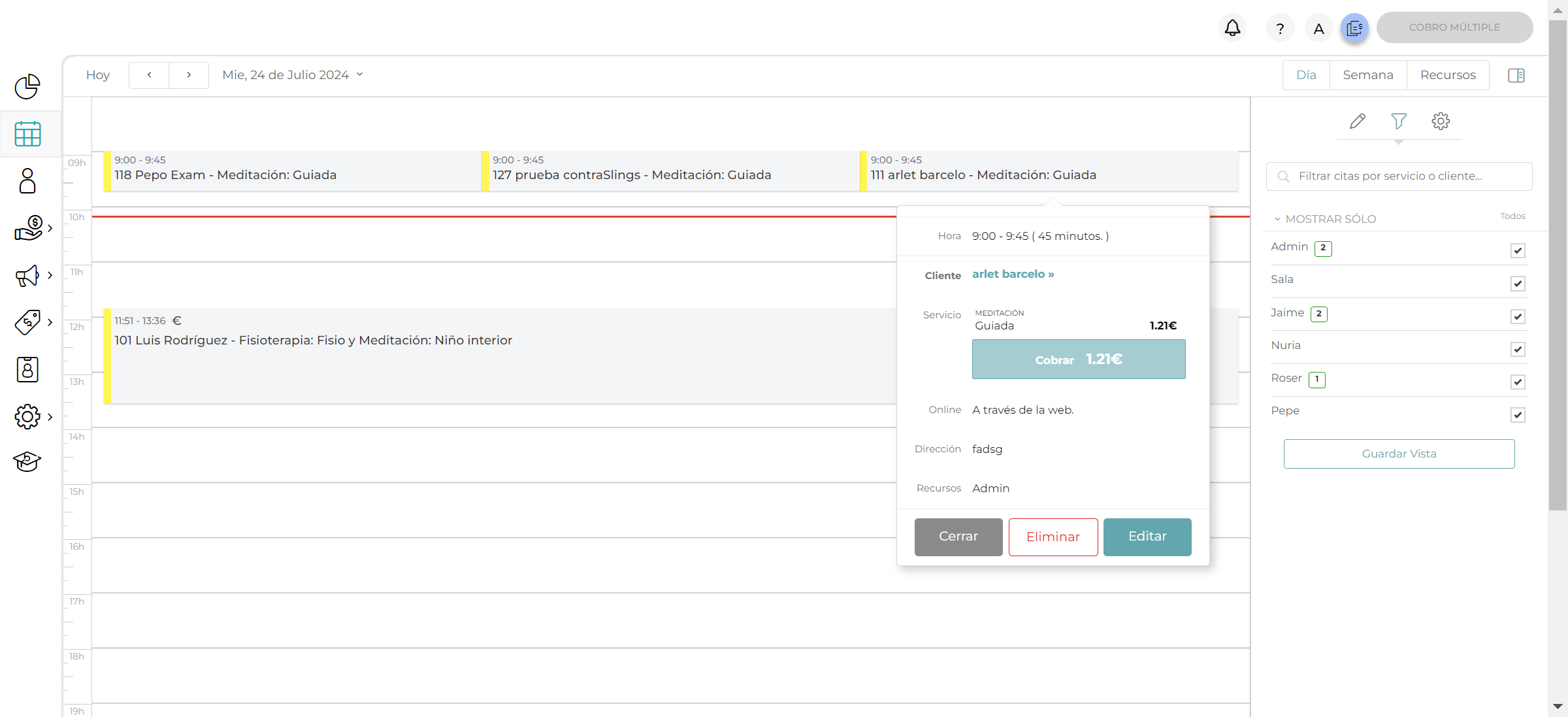Collapse the MOSTRAR SÓLO section

click(1325, 219)
